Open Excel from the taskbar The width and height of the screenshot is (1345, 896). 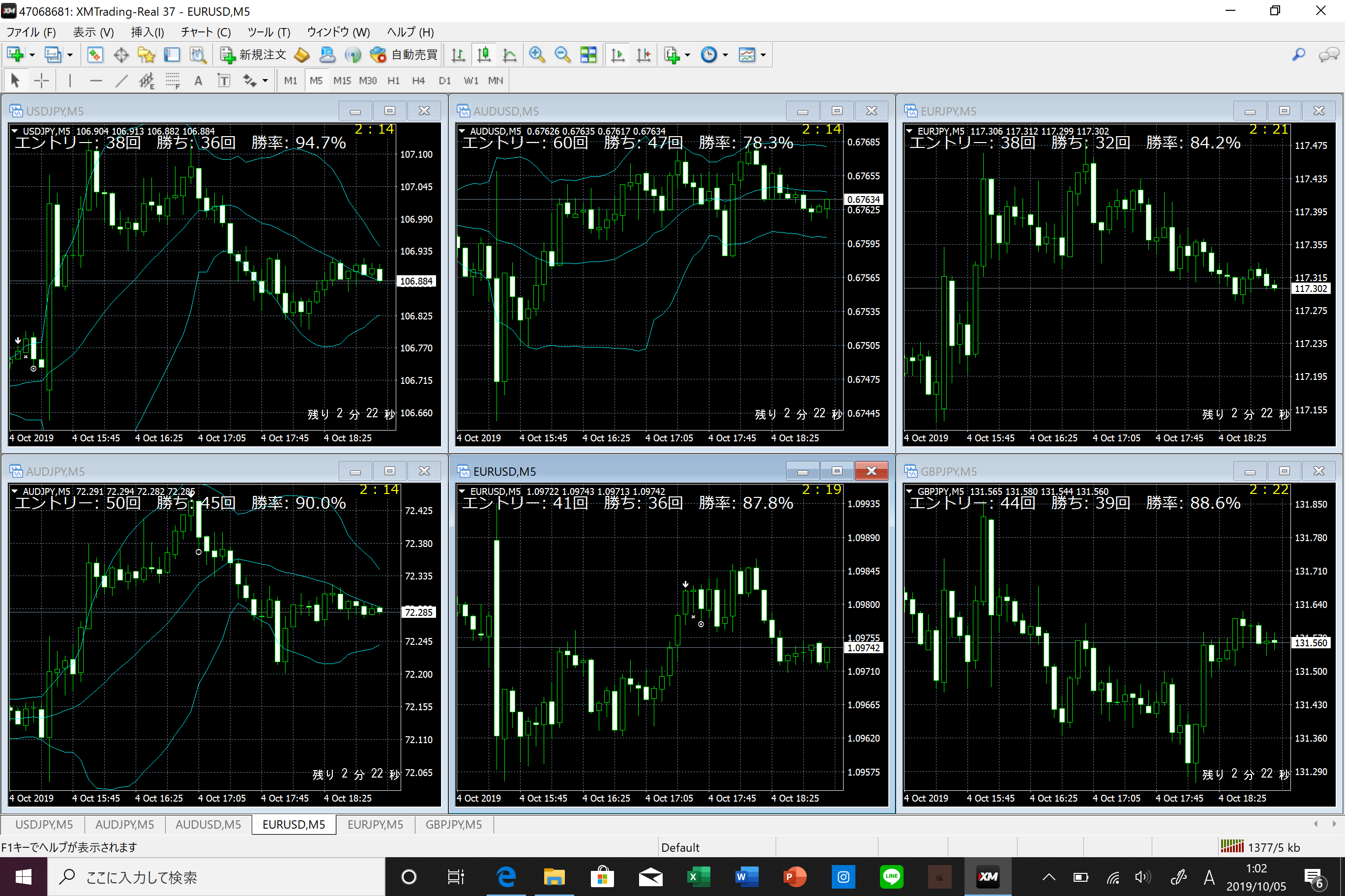click(698, 876)
